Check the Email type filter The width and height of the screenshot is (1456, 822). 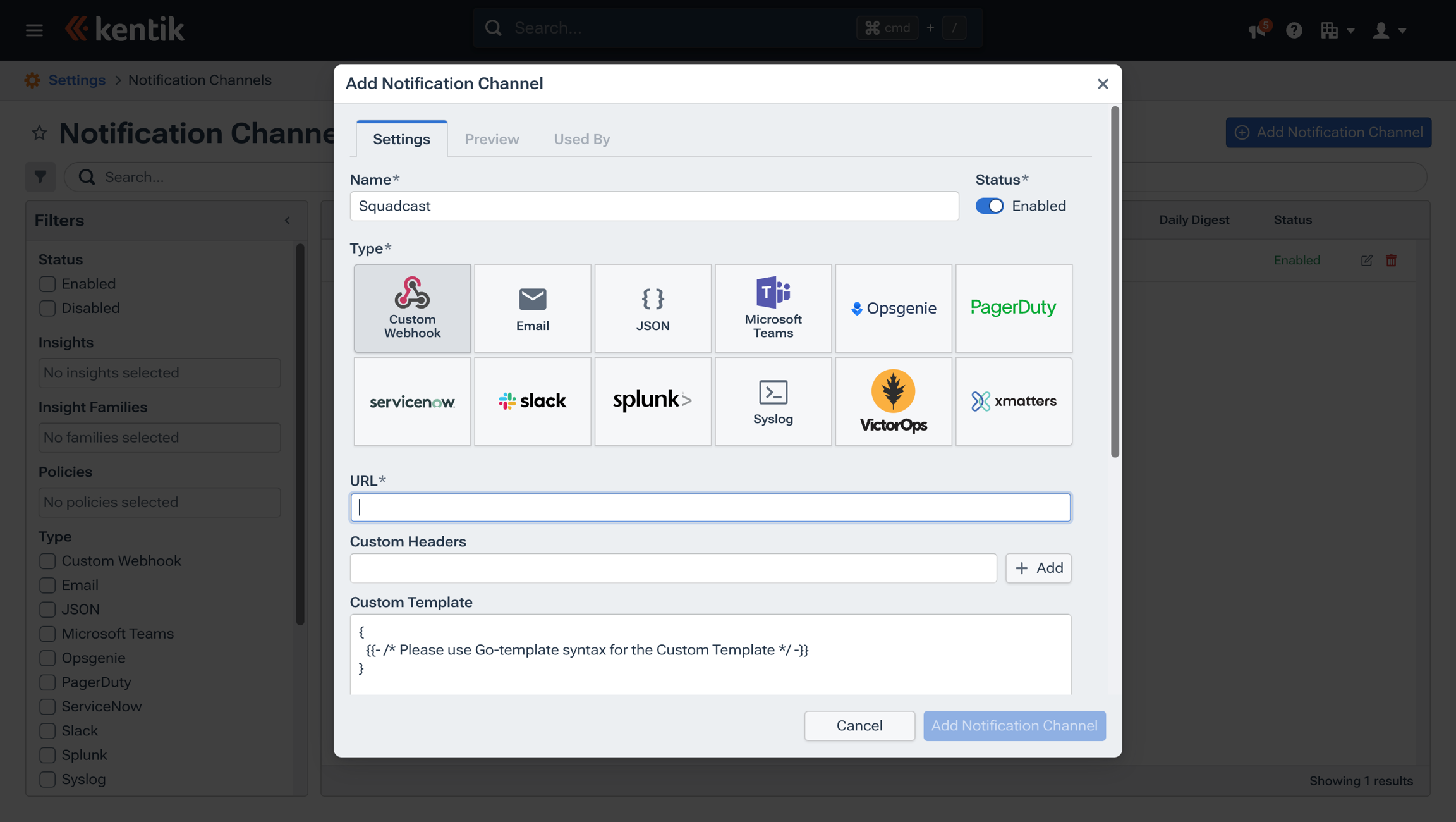click(x=47, y=585)
